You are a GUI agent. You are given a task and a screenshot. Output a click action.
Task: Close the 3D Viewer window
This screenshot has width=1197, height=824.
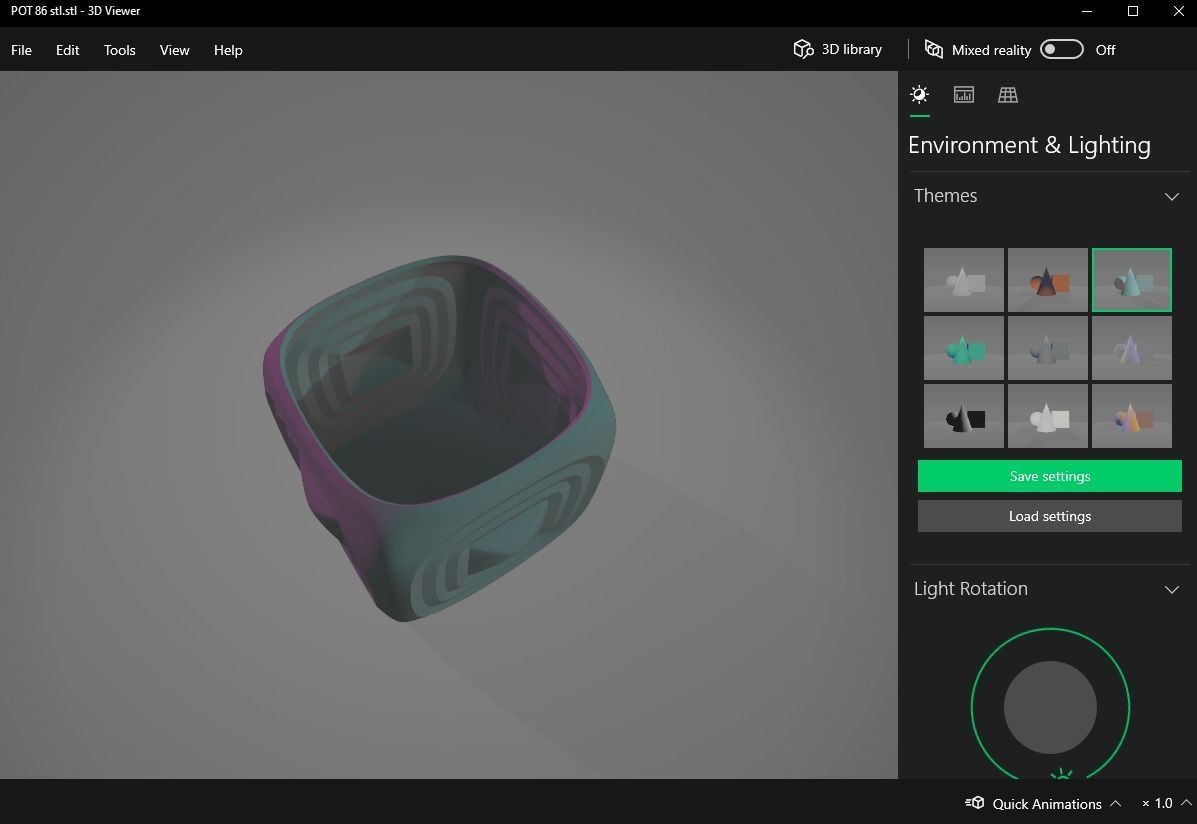pos(1178,11)
